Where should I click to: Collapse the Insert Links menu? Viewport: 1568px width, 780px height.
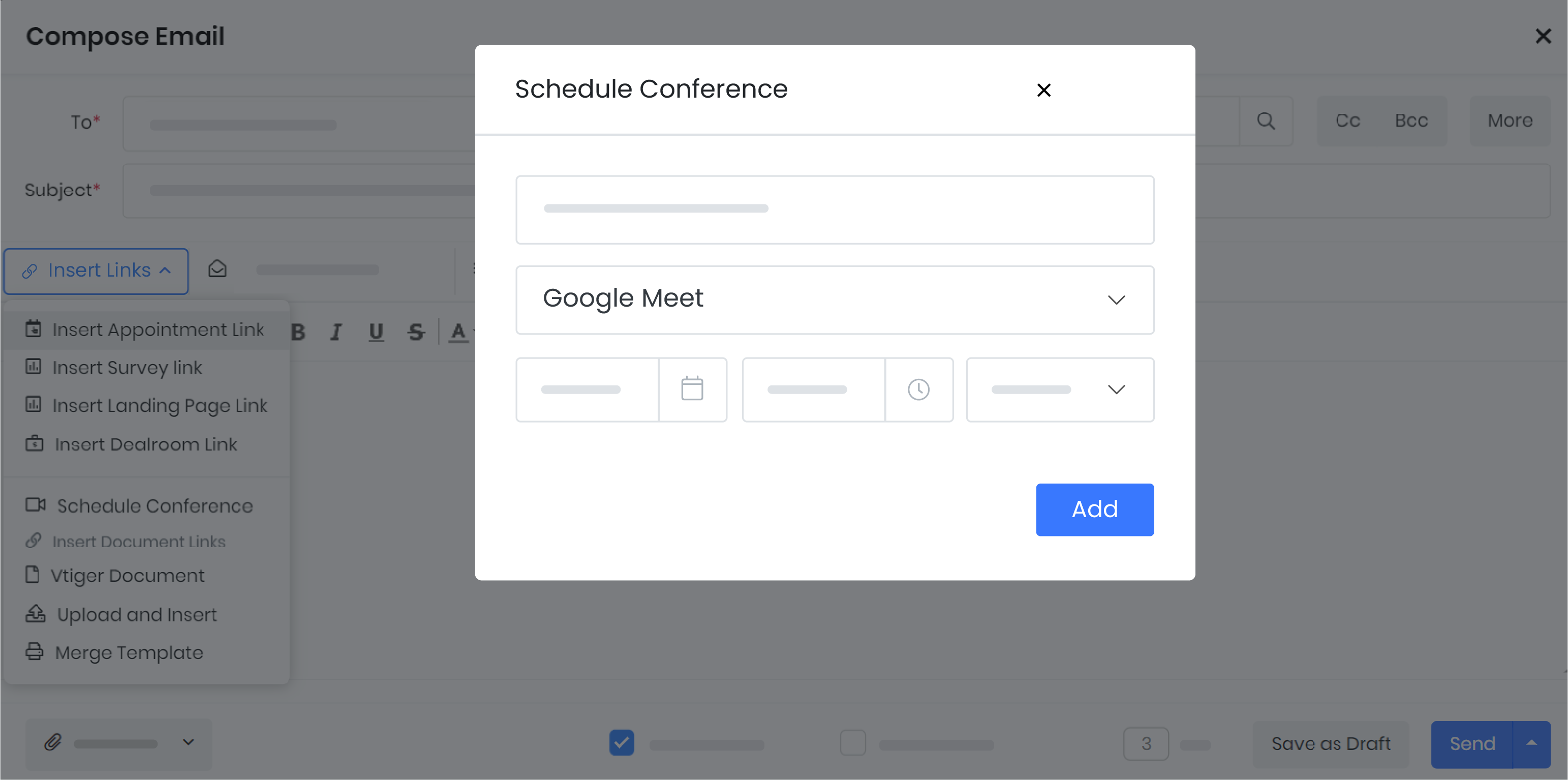click(96, 271)
